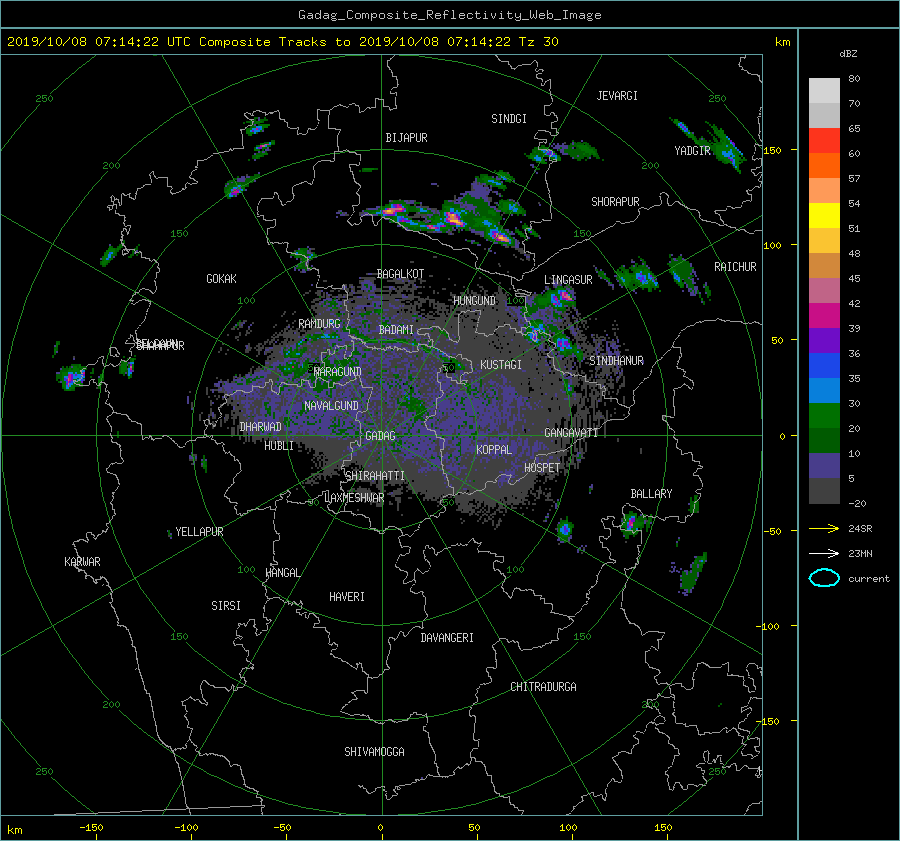Click the SHIVAMOGGA city label

(x=374, y=751)
